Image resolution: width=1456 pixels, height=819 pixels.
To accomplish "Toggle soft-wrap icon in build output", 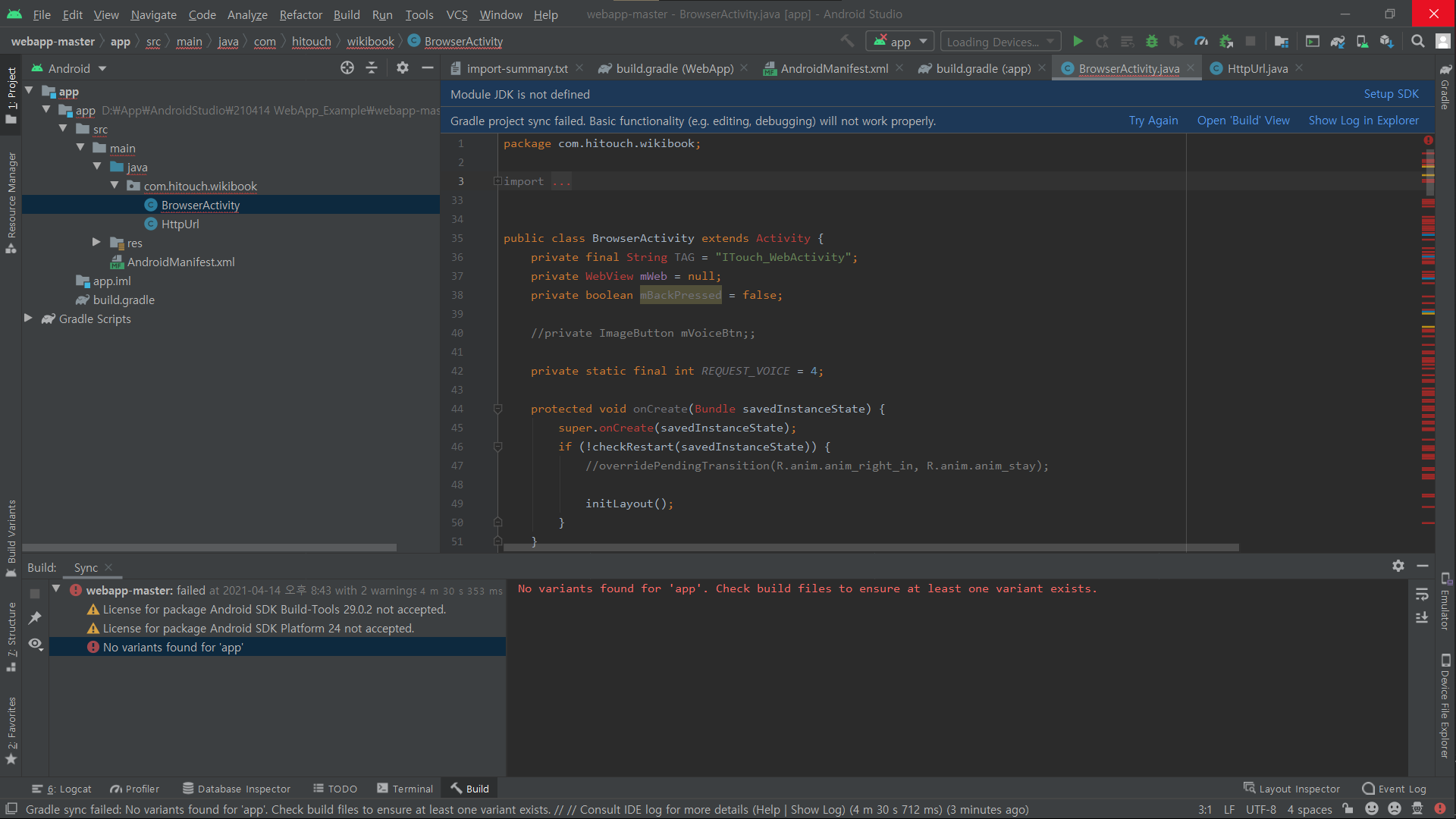I will click(x=1422, y=594).
